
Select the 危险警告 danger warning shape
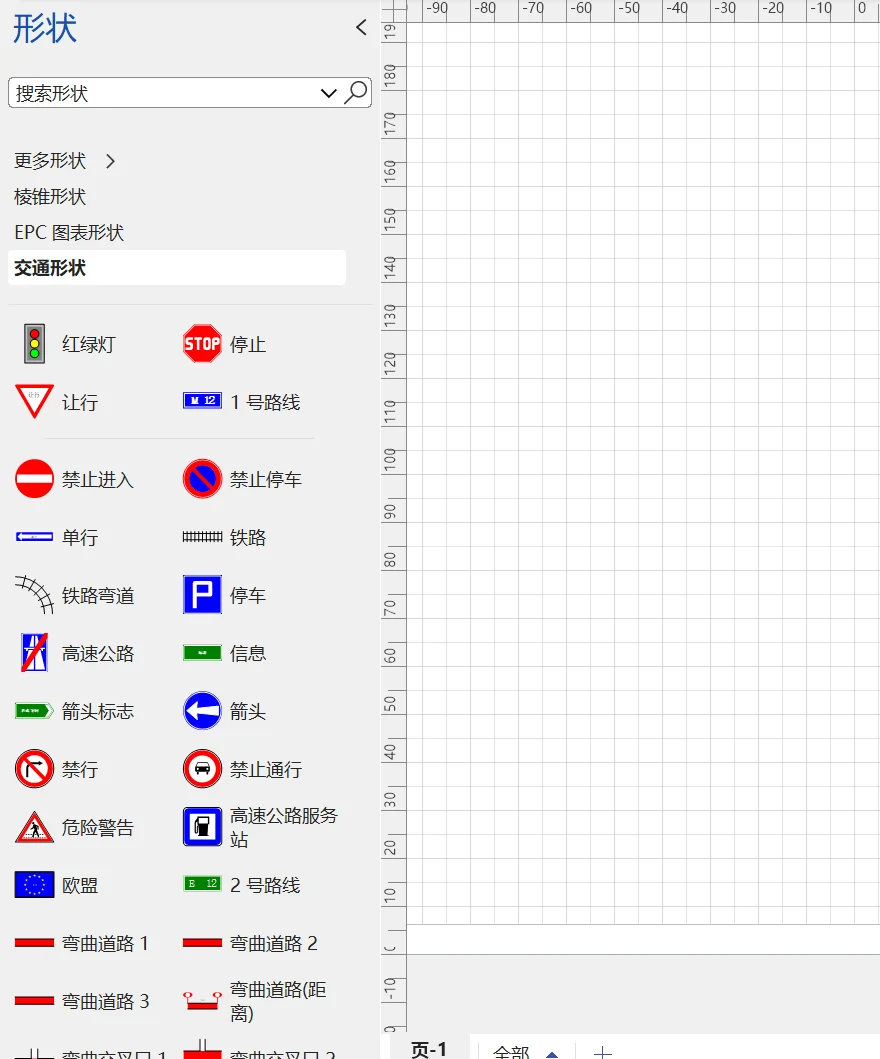coord(33,827)
